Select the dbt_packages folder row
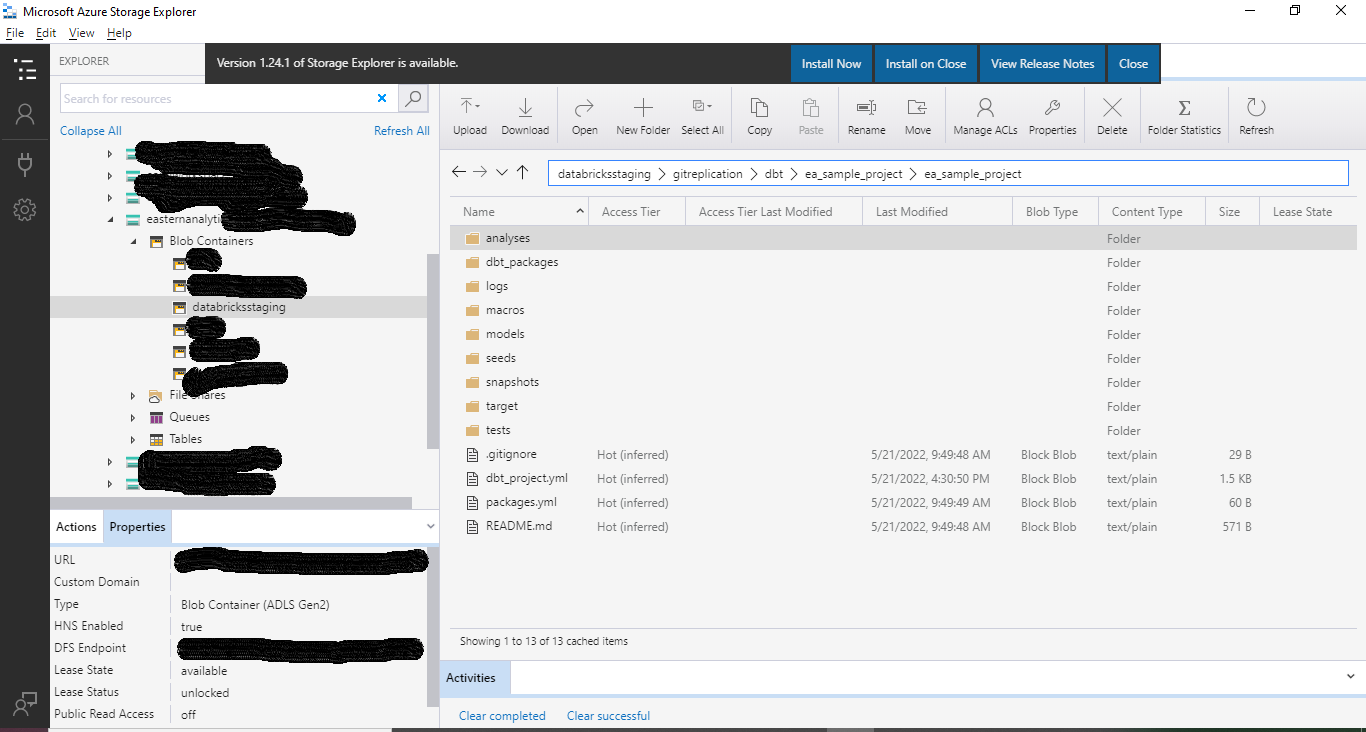The width and height of the screenshot is (1366, 732). pyautogui.click(x=904, y=262)
